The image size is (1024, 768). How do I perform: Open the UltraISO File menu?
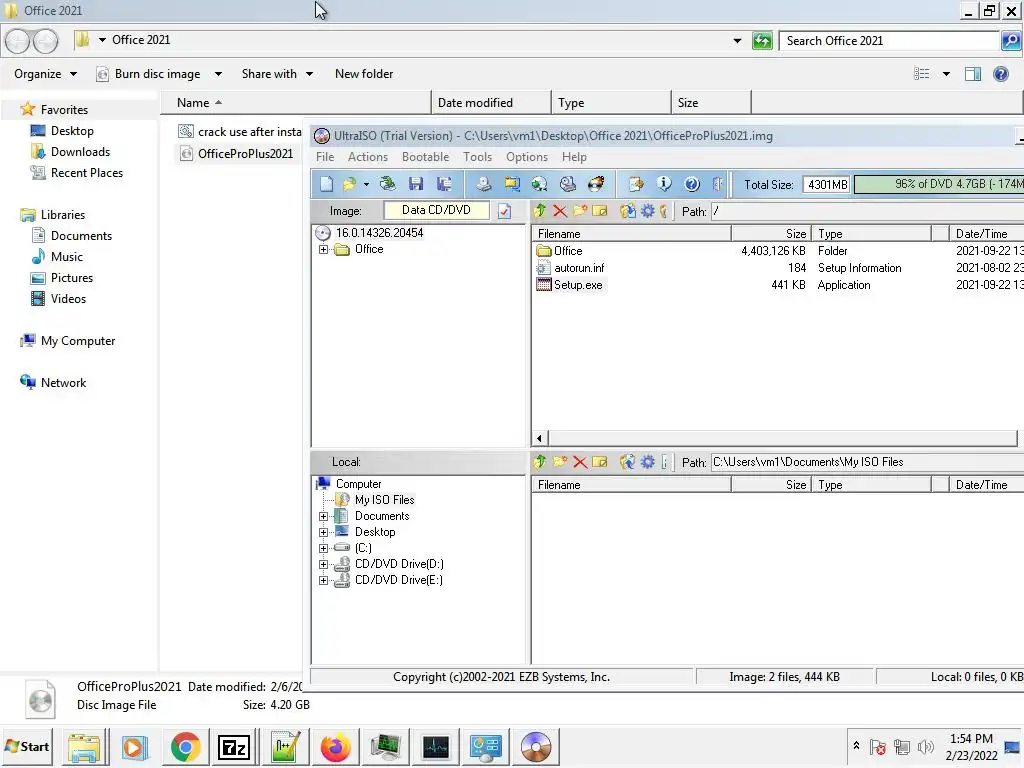coord(325,157)
